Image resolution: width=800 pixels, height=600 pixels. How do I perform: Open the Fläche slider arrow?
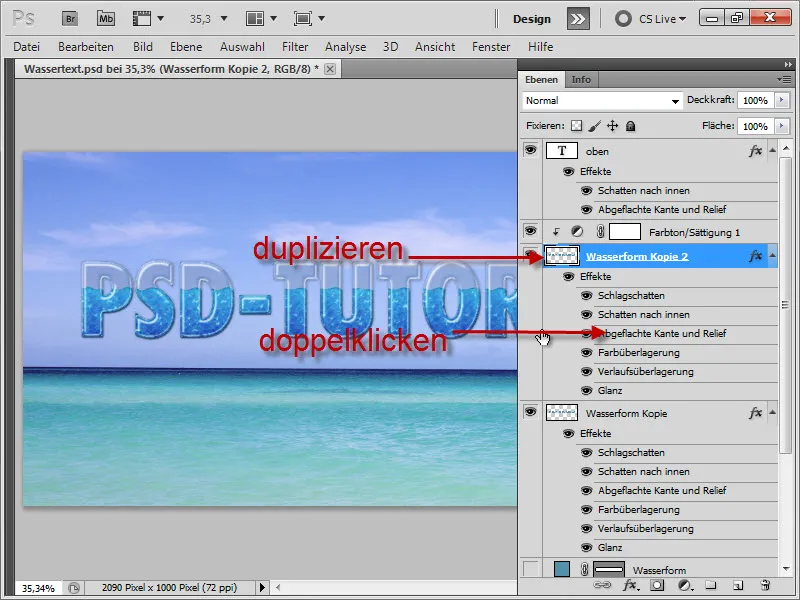pyautogui.click(x=782, y=126)
